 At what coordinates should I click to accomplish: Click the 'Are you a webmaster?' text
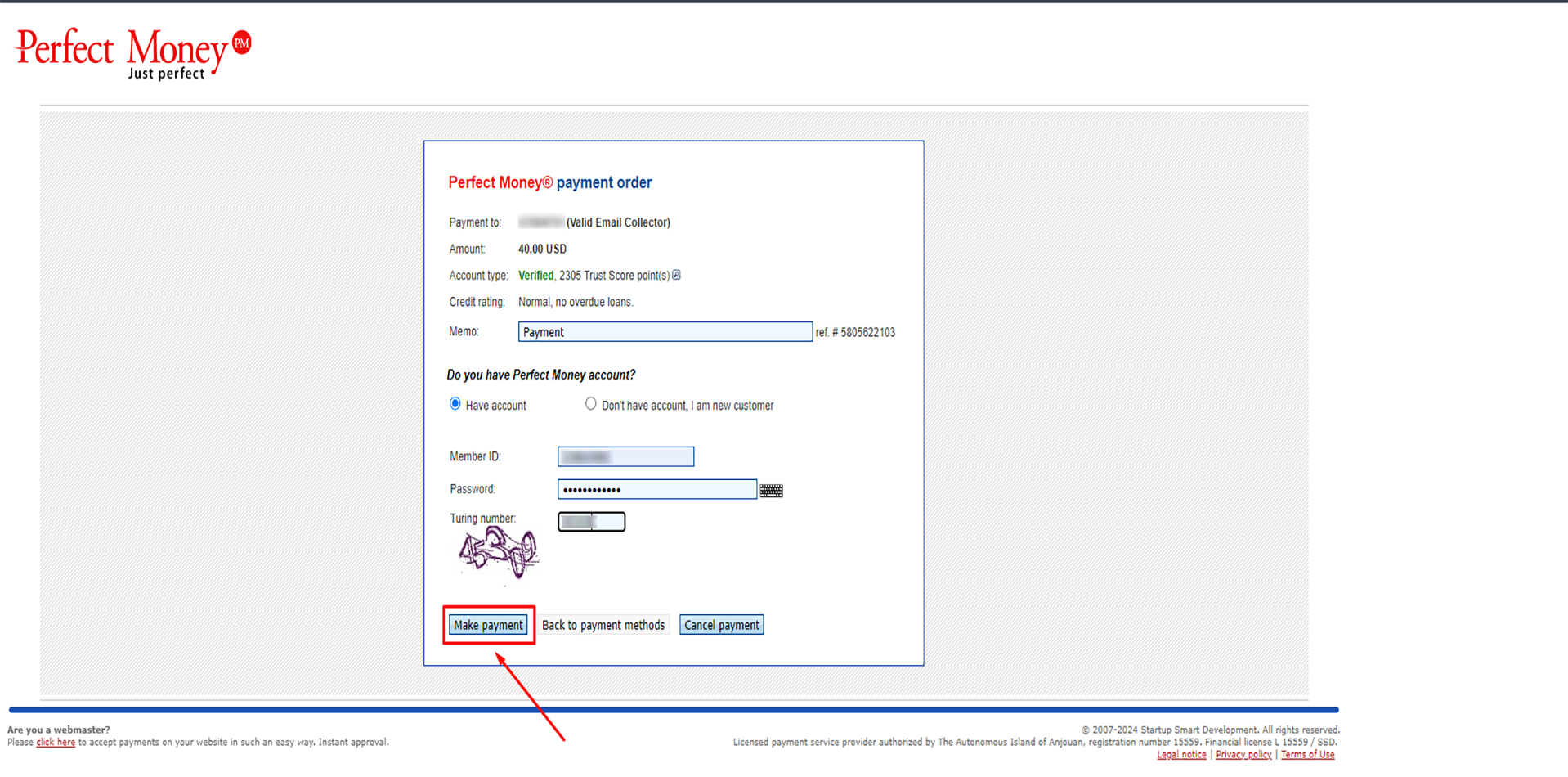click(59, 730)
